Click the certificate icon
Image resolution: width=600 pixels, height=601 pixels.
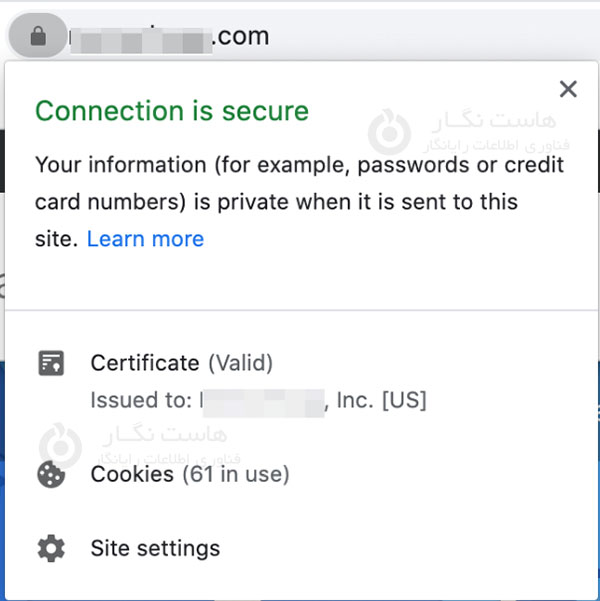point(51,363)
